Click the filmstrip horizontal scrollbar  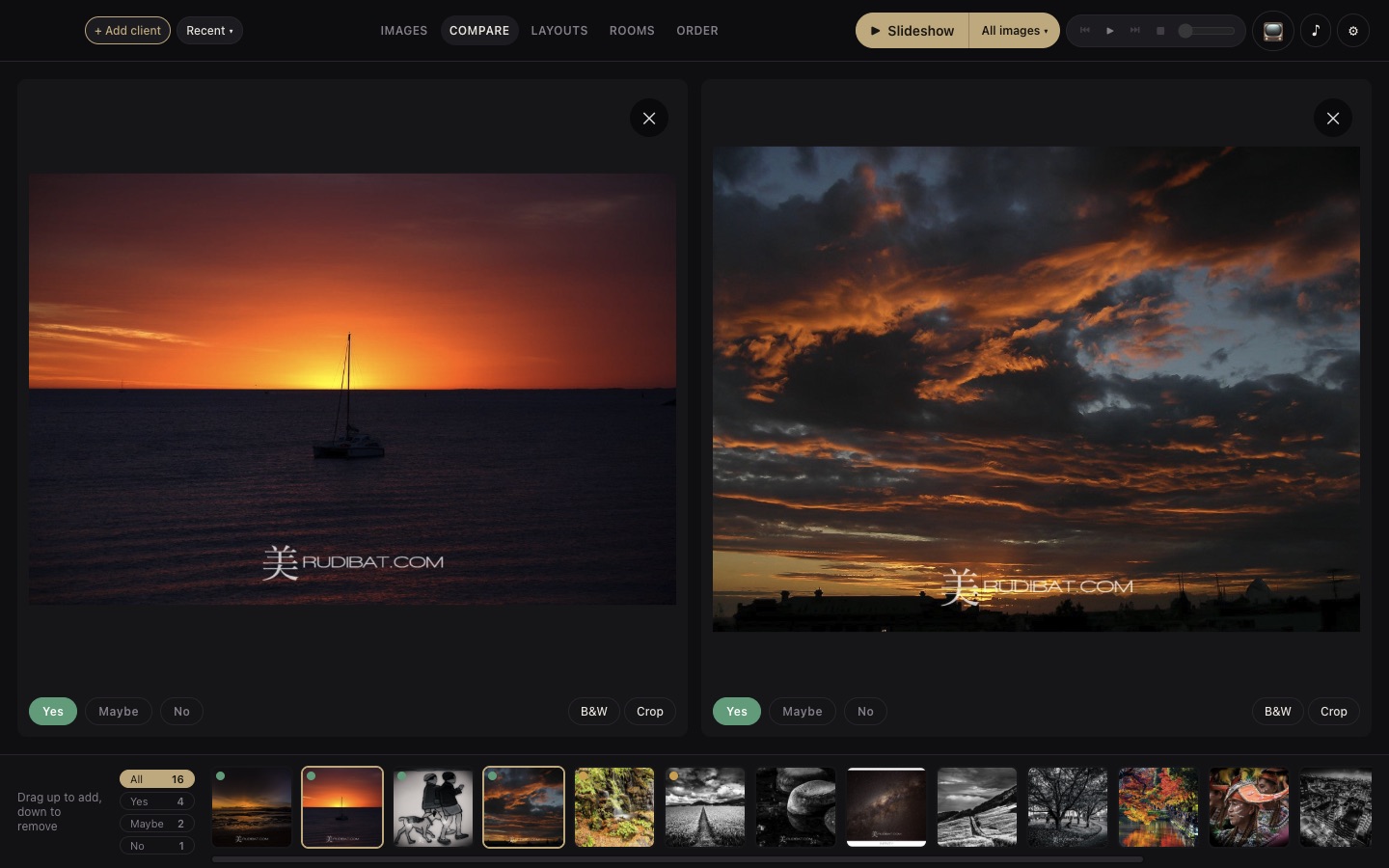click(677, 858)
